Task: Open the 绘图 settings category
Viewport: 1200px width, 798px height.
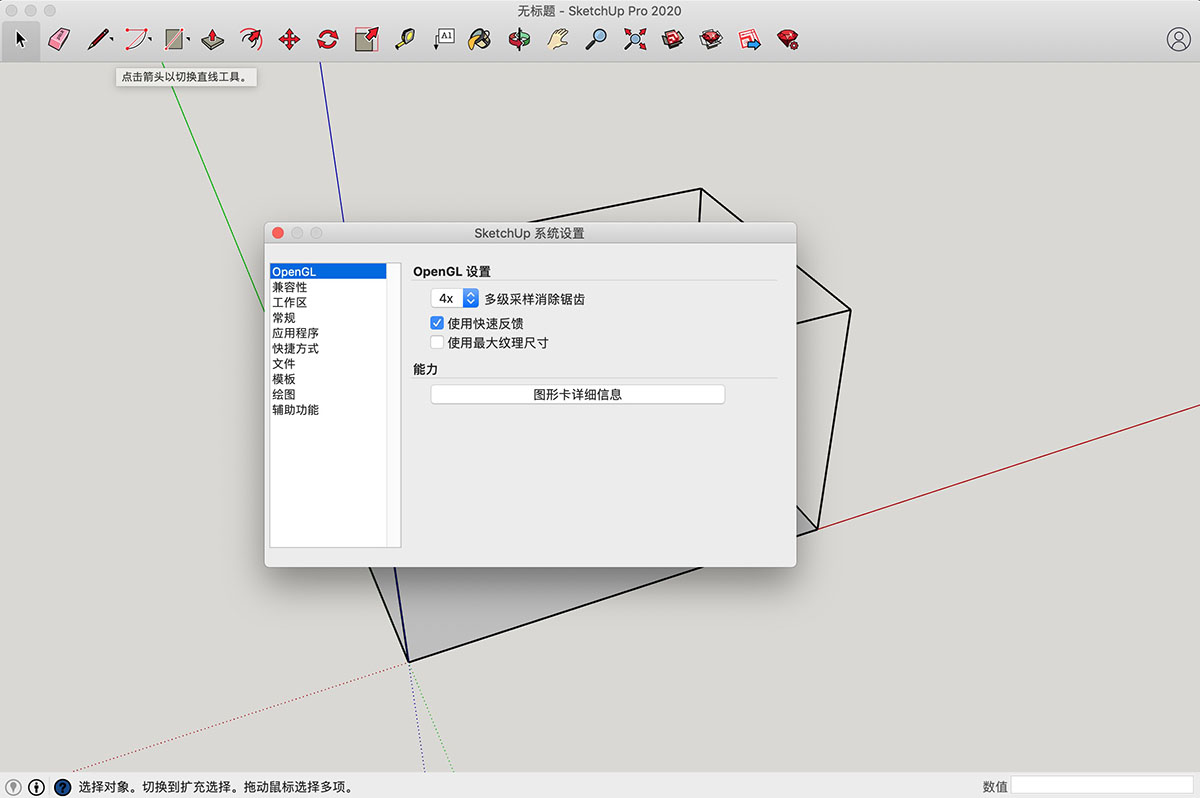Action: click(328, 394)
